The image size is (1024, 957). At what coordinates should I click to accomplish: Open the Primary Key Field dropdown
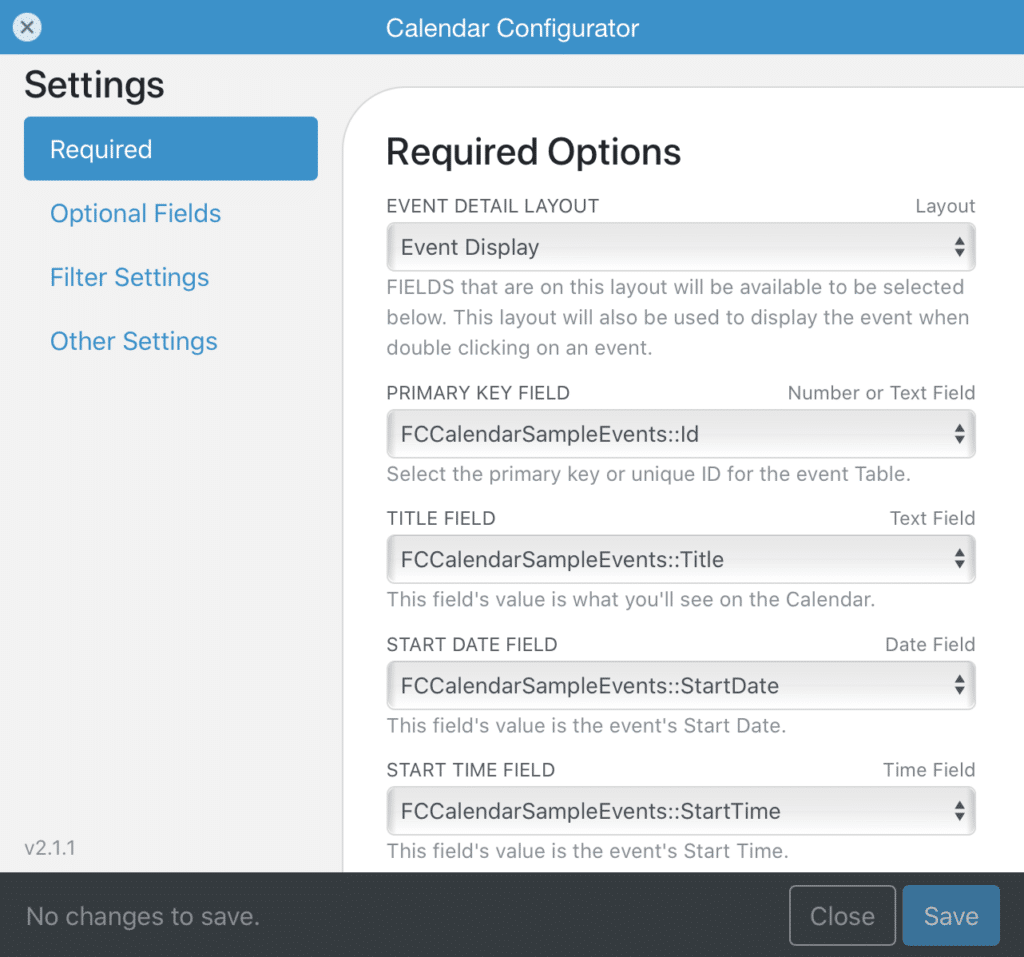[x=681, y=434]
